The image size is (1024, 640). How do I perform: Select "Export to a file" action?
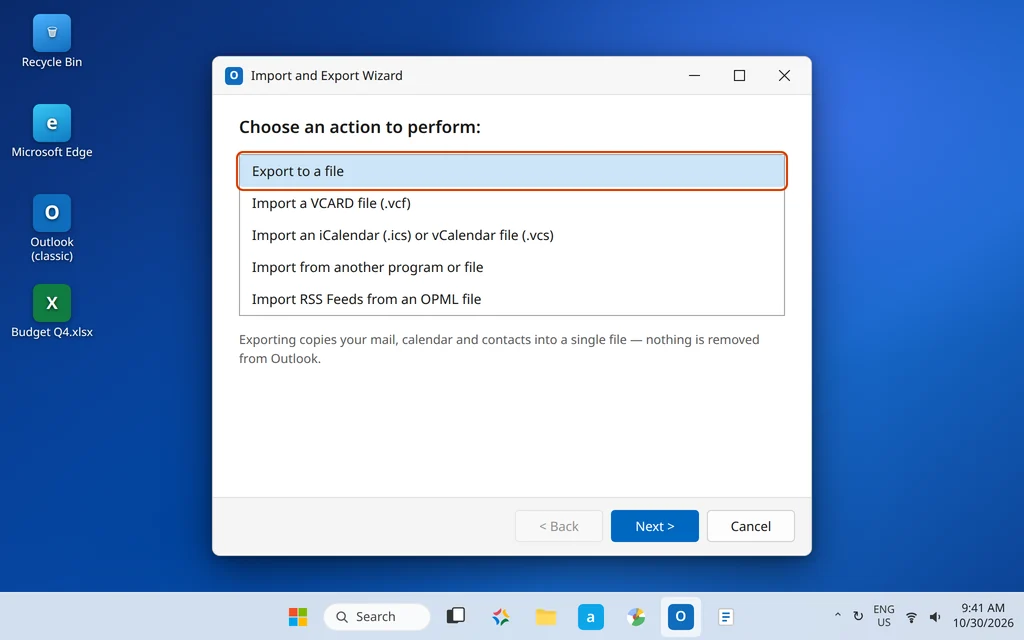(512, 171)
